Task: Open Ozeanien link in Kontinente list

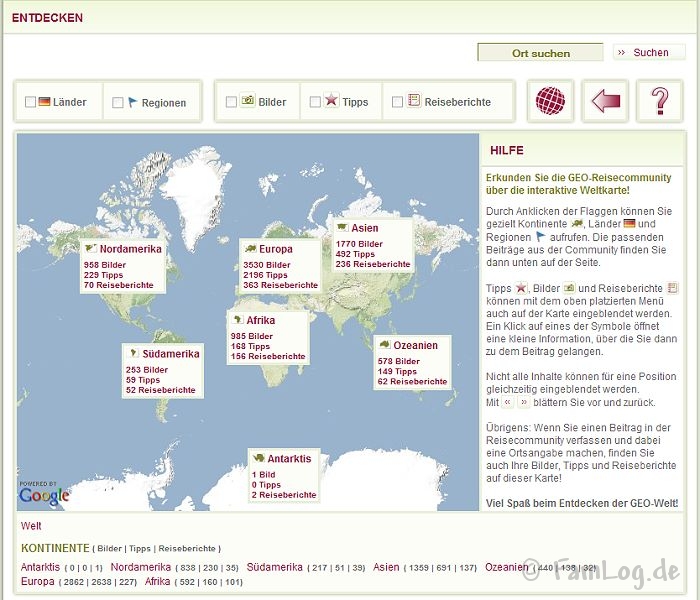Action: [507, 567]
